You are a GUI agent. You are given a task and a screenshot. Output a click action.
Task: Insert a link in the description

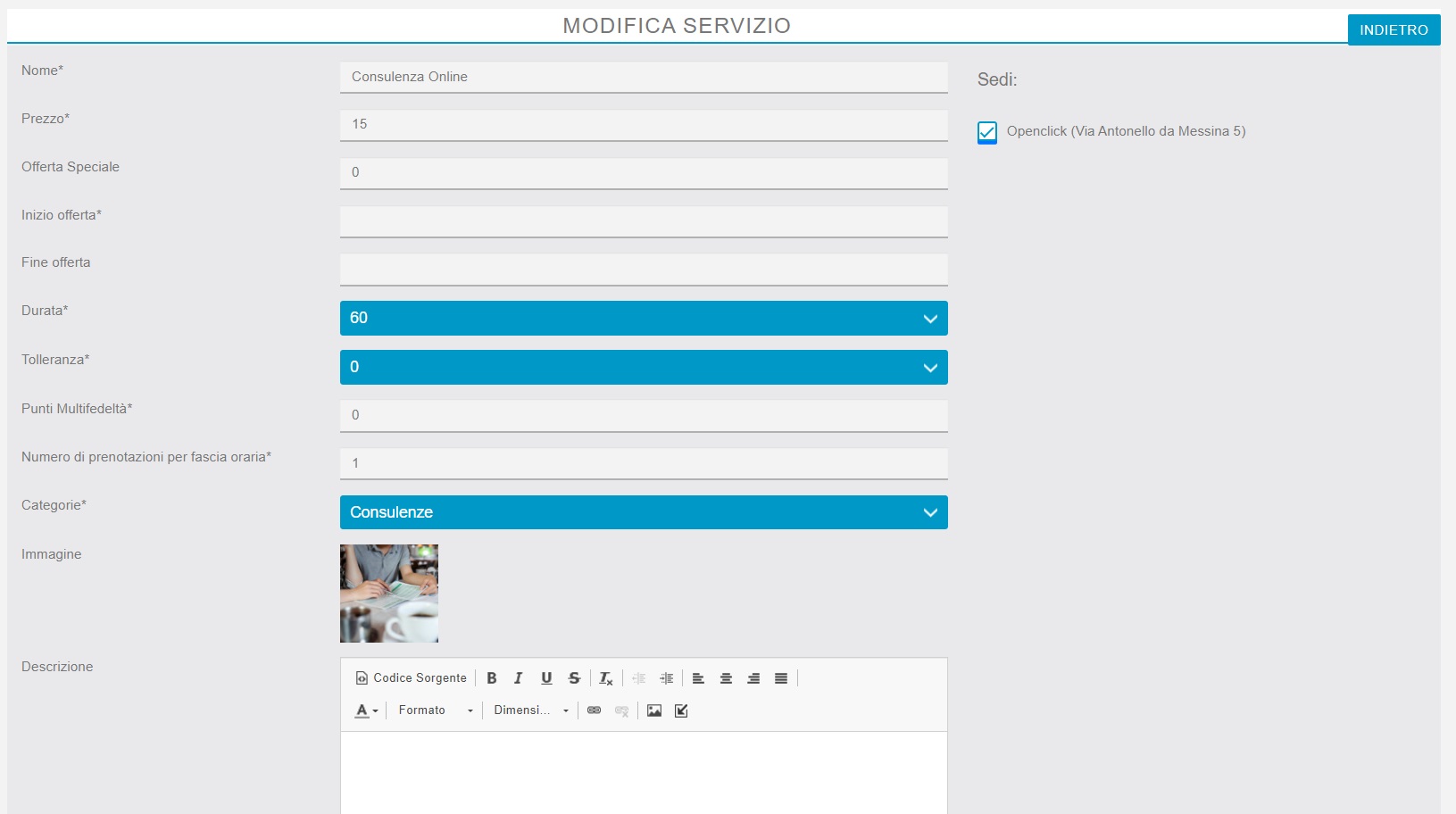(x=594, y=710)
